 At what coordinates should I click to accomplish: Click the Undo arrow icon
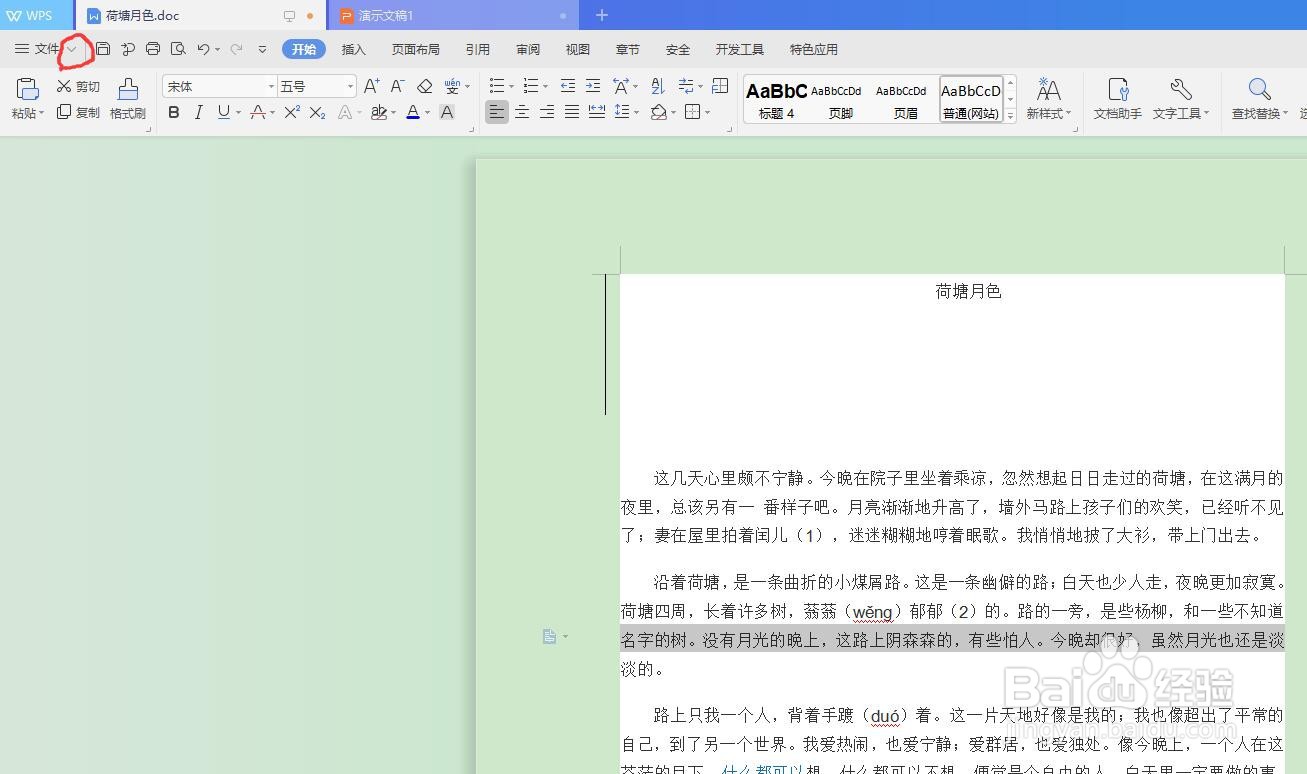pyautogui.click(x=203, y=49)
